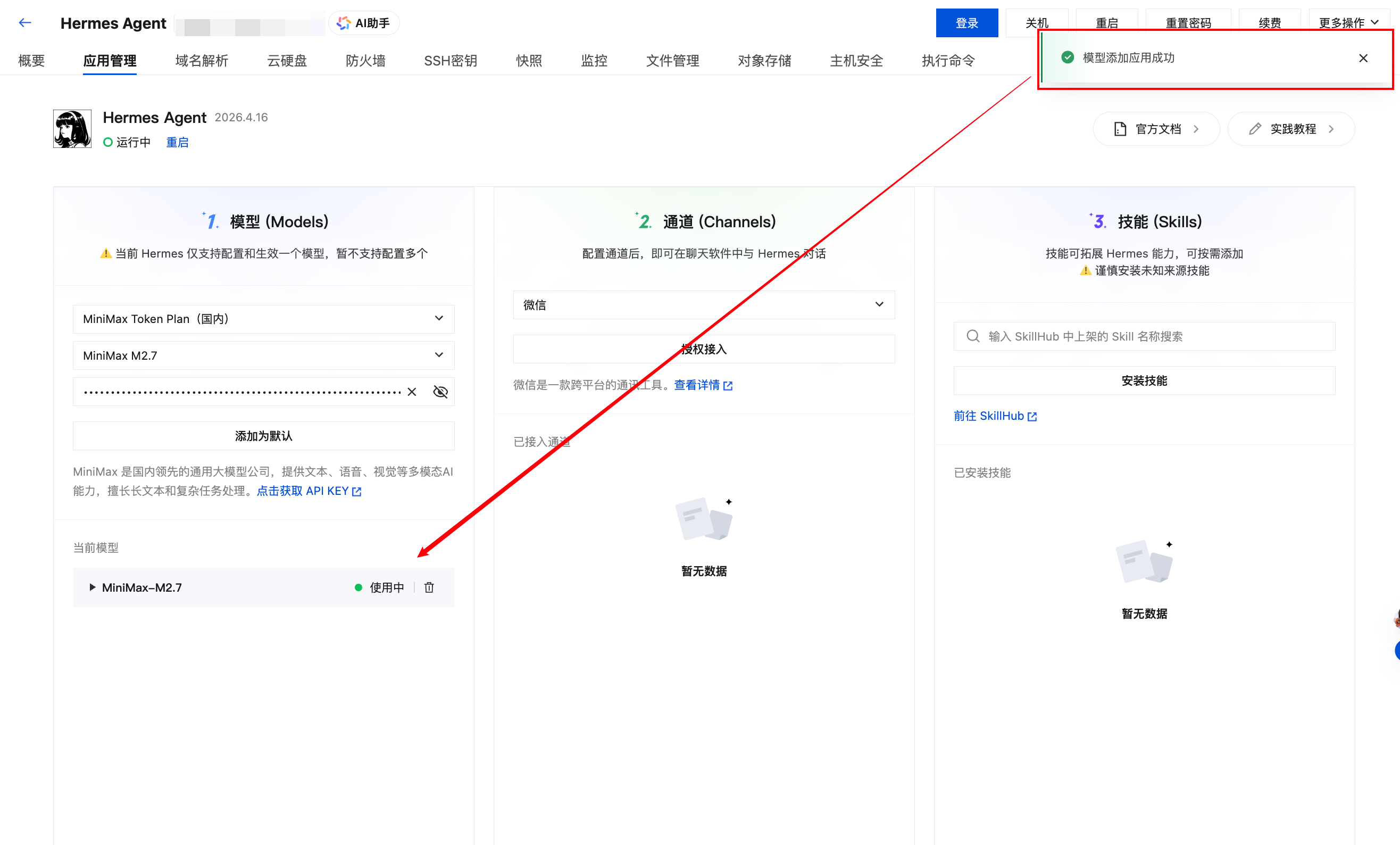Click the Hermes Agent avatar thumbnail
Image resolution: width=1400 pixels, height=845 pixels.
[72, 129]
